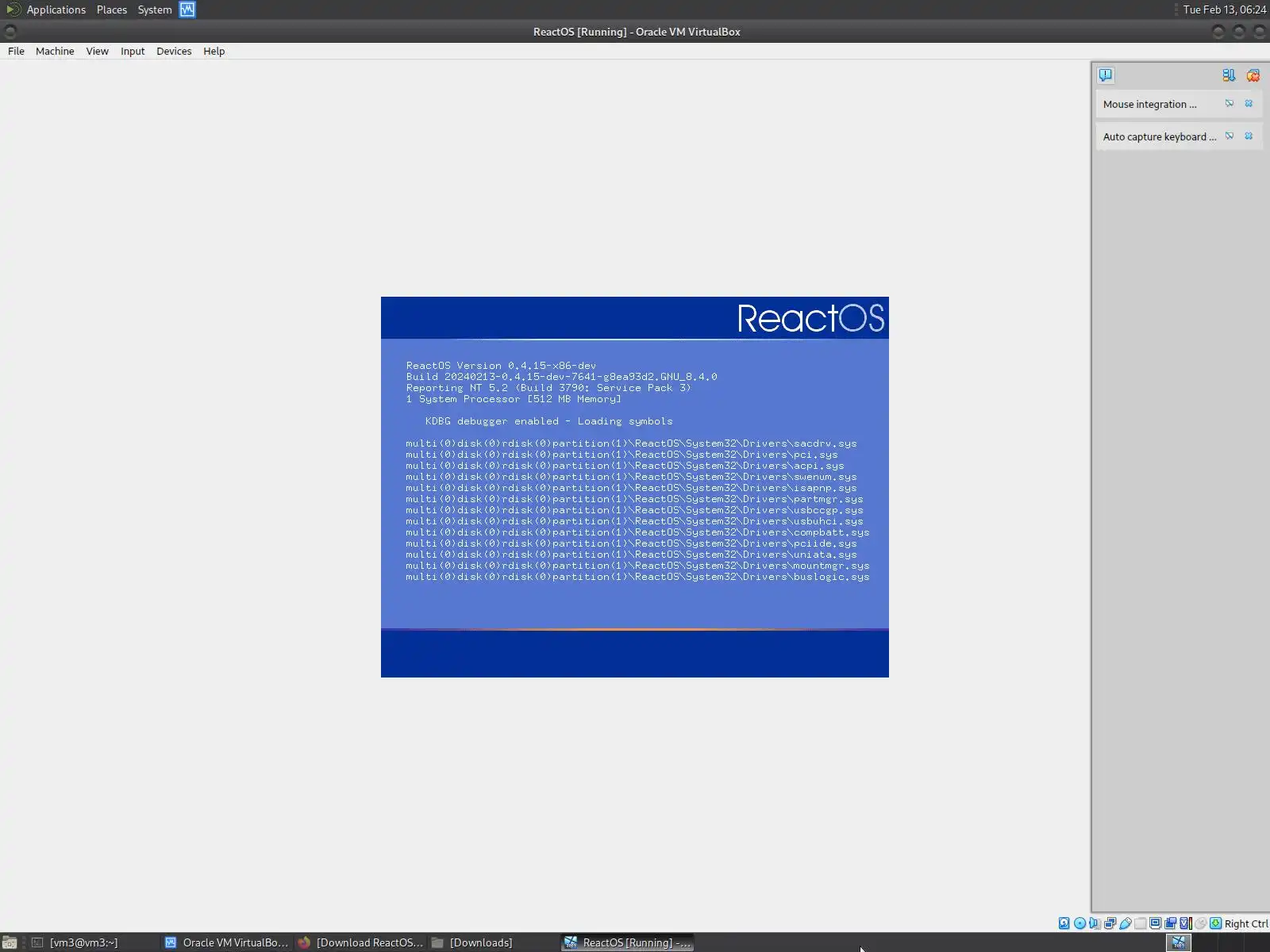Click the hard disk activity indicator
The image size is (1270, 952).
pyautogui.click(x=1064, y=923)
